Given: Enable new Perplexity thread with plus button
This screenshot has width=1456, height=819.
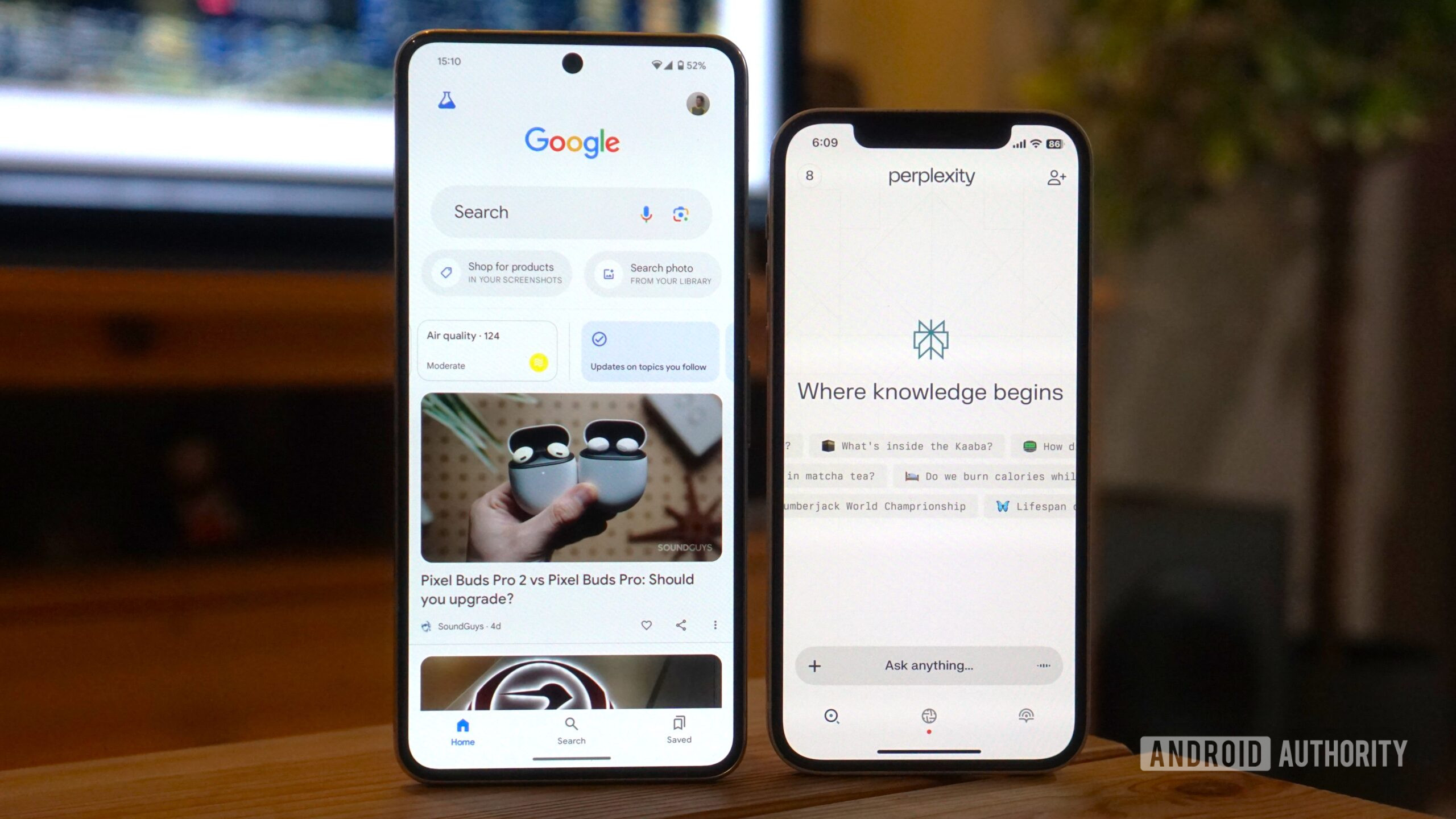Looking at the screenshot, I should pos(813,665).
